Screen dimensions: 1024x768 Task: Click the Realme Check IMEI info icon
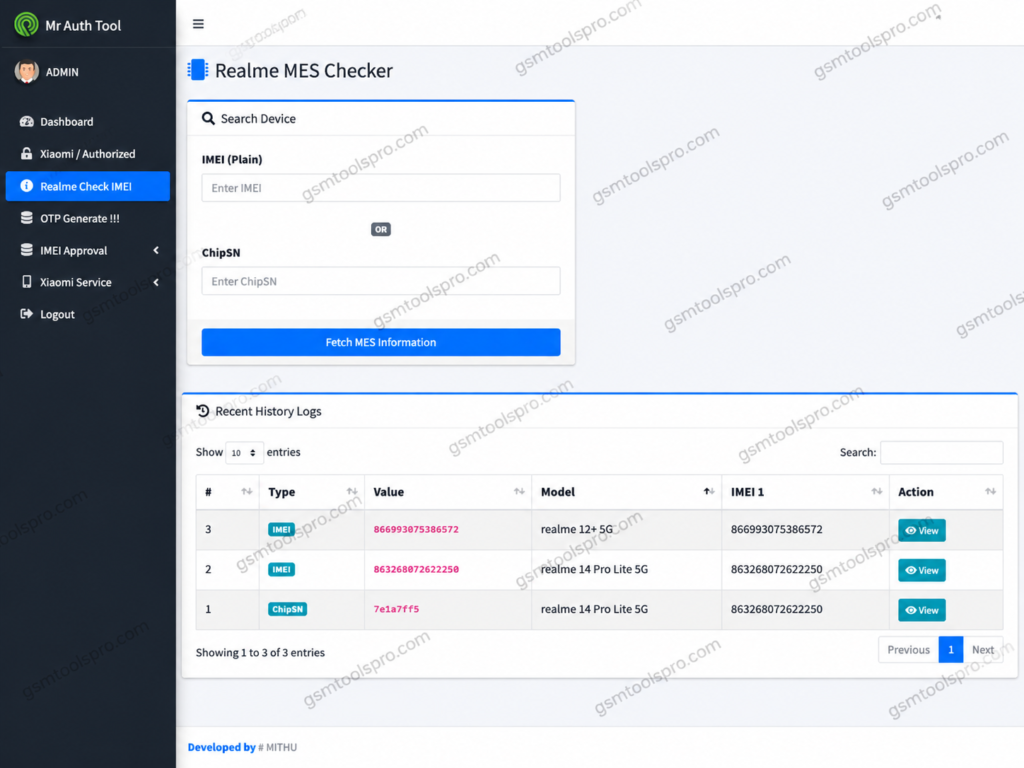coord(27,186)
